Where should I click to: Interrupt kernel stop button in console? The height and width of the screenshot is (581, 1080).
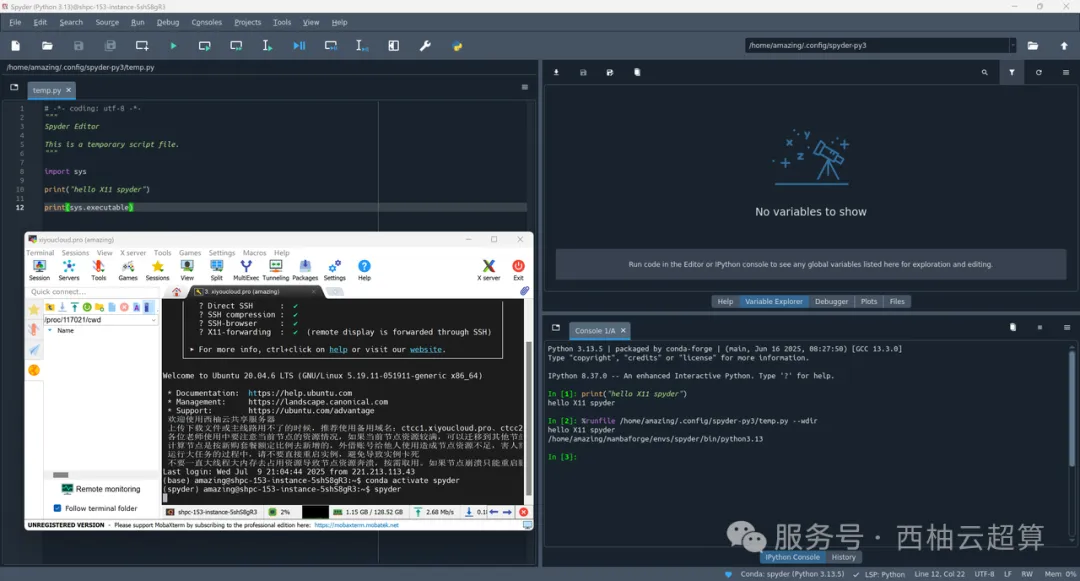(1039, 328)
